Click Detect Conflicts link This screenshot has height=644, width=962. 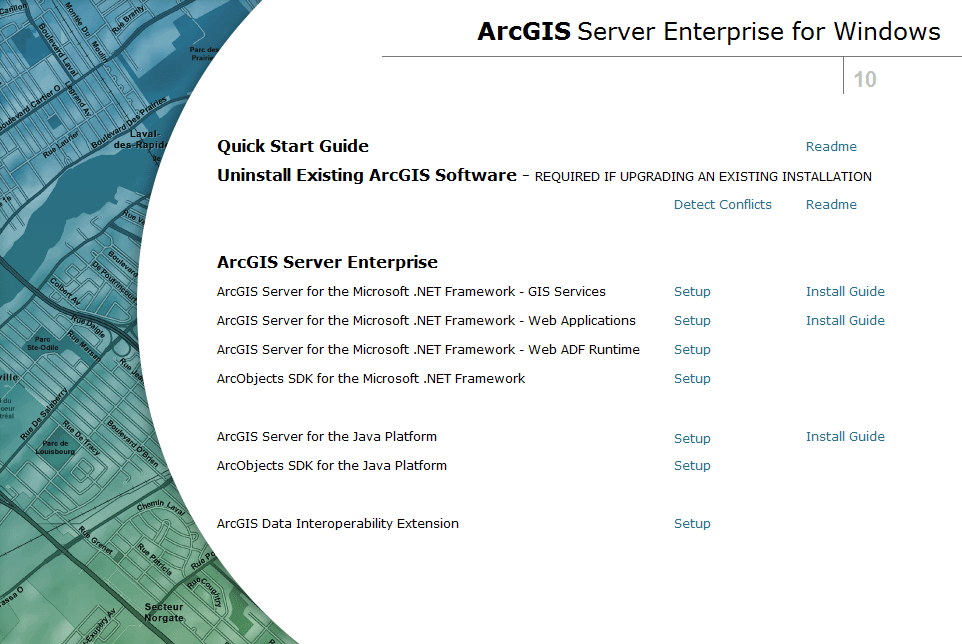click(x=722, y=205)
